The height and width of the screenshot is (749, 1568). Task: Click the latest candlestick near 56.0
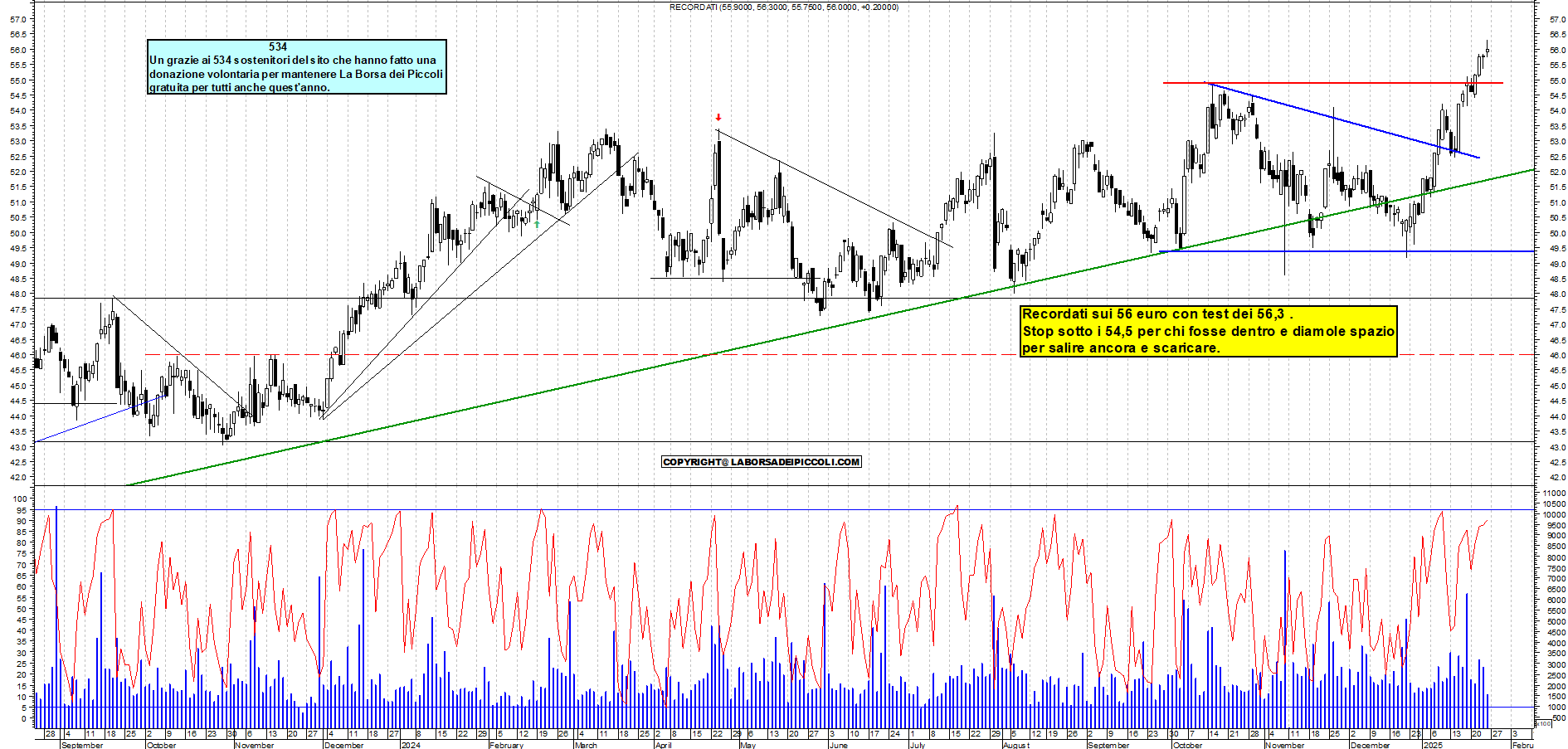1488,50
